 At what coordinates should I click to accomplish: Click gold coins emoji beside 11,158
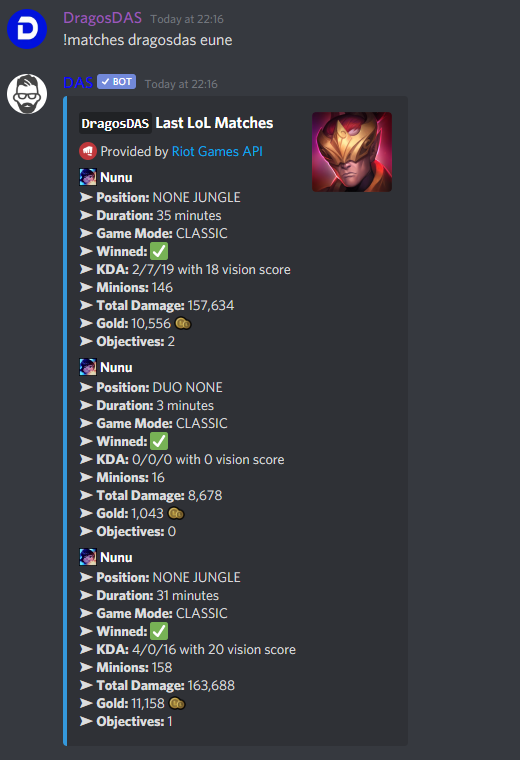click(x=177, y=703)
